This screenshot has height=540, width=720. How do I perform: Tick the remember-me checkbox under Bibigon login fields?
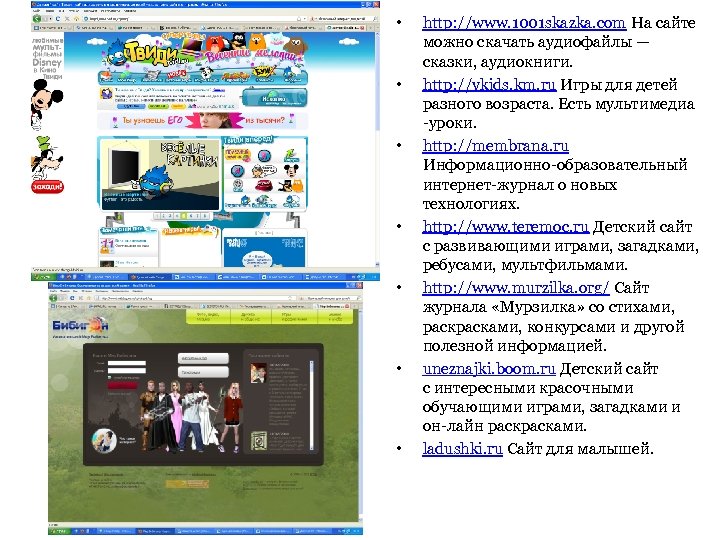pos(109,377)
